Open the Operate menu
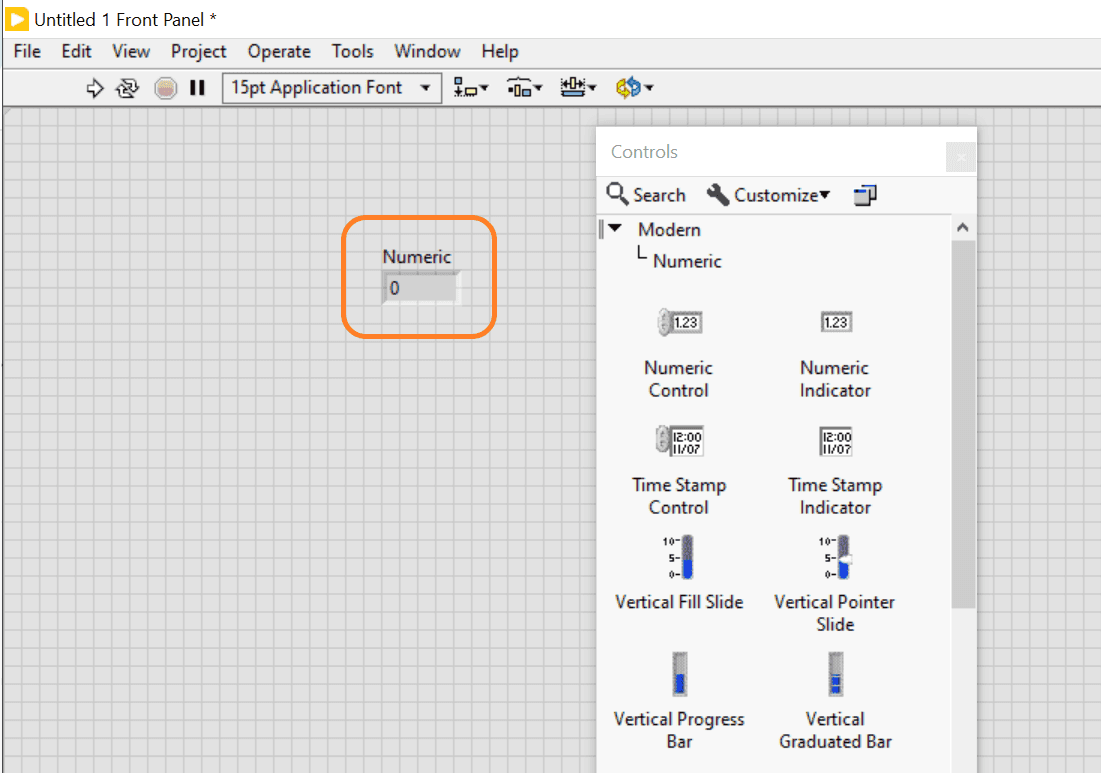The height and width of the screenshot is (773, 1101). pyautogui.click(x=279, y=51)
